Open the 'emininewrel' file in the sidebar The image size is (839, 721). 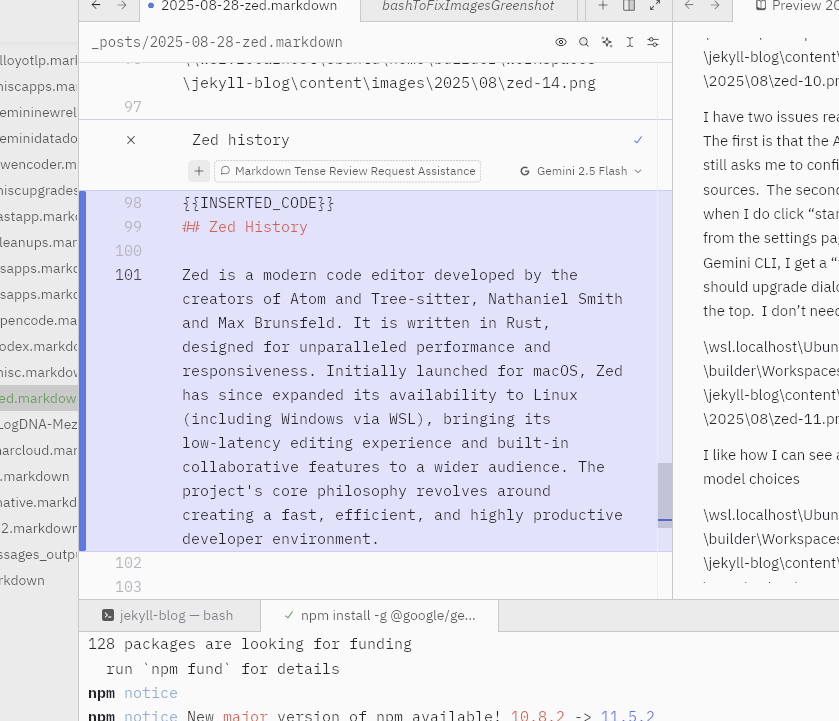coord(39,112)
